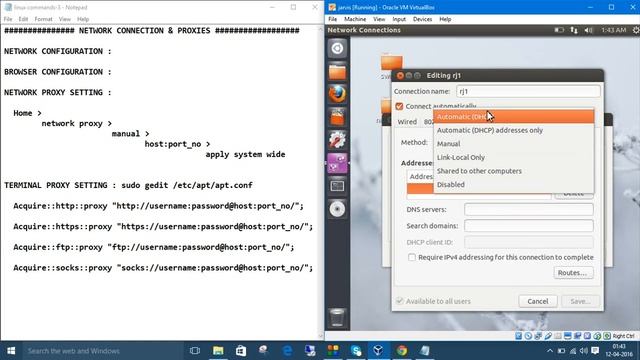
Task: Click "apply system wide" text in Notepad
Action: [245, 154]
